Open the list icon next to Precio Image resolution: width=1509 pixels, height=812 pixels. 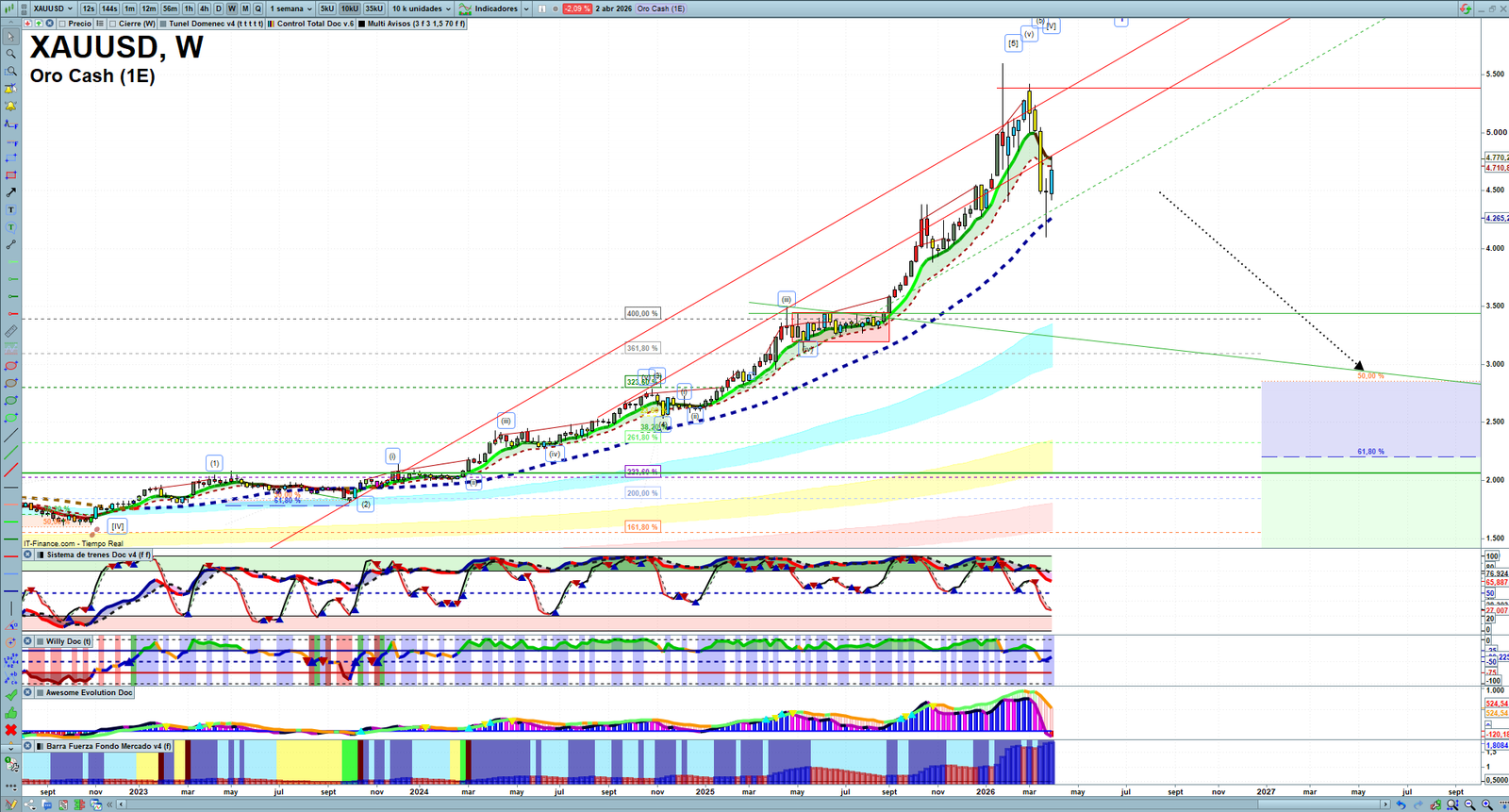[x=100, y=24]
